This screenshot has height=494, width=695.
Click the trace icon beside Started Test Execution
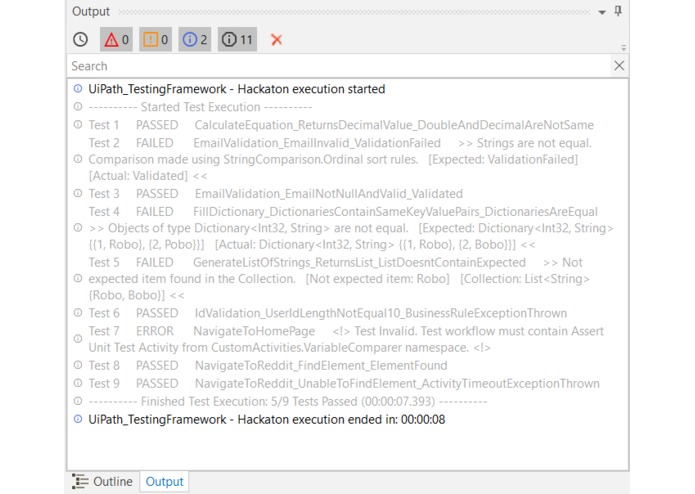point(78,106)
